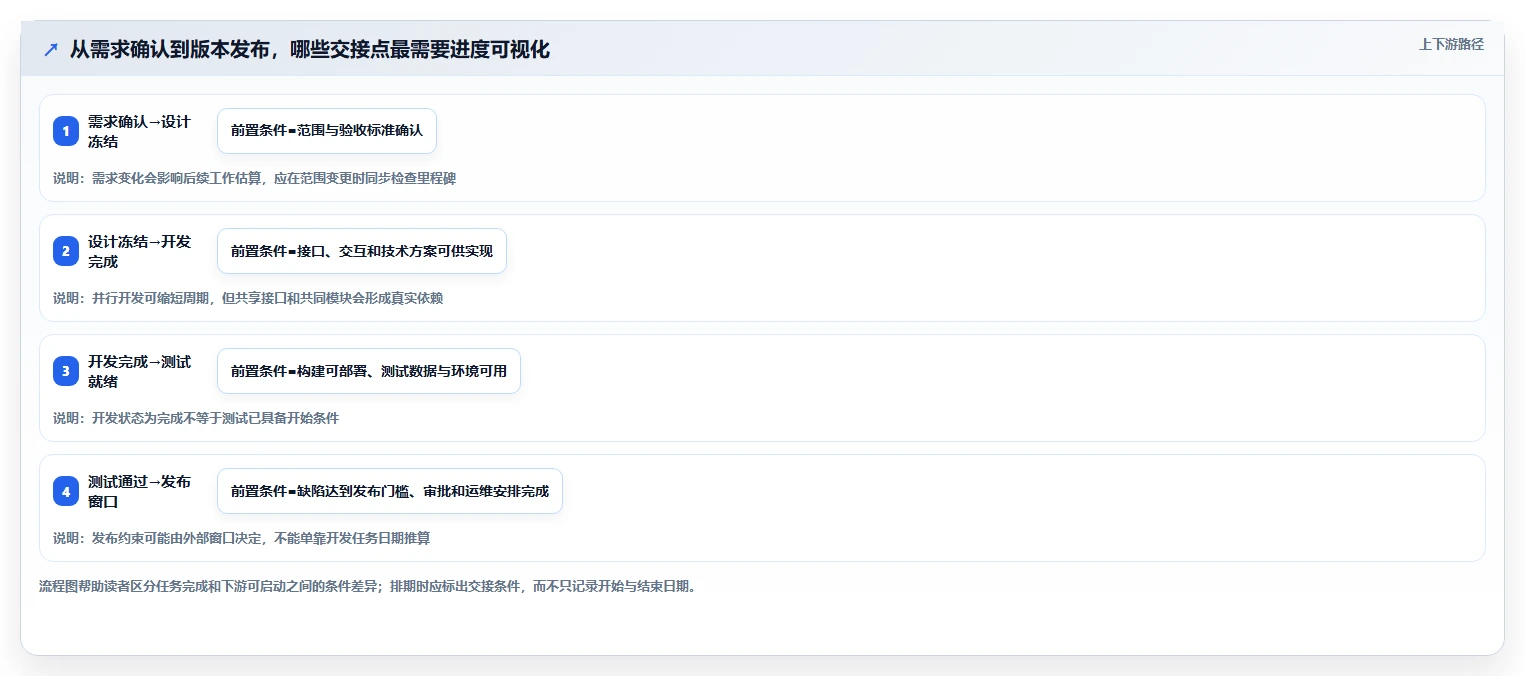Select the step 4 number badge
This screenshot has height=676, width=1525.
[x=66, y=491]
